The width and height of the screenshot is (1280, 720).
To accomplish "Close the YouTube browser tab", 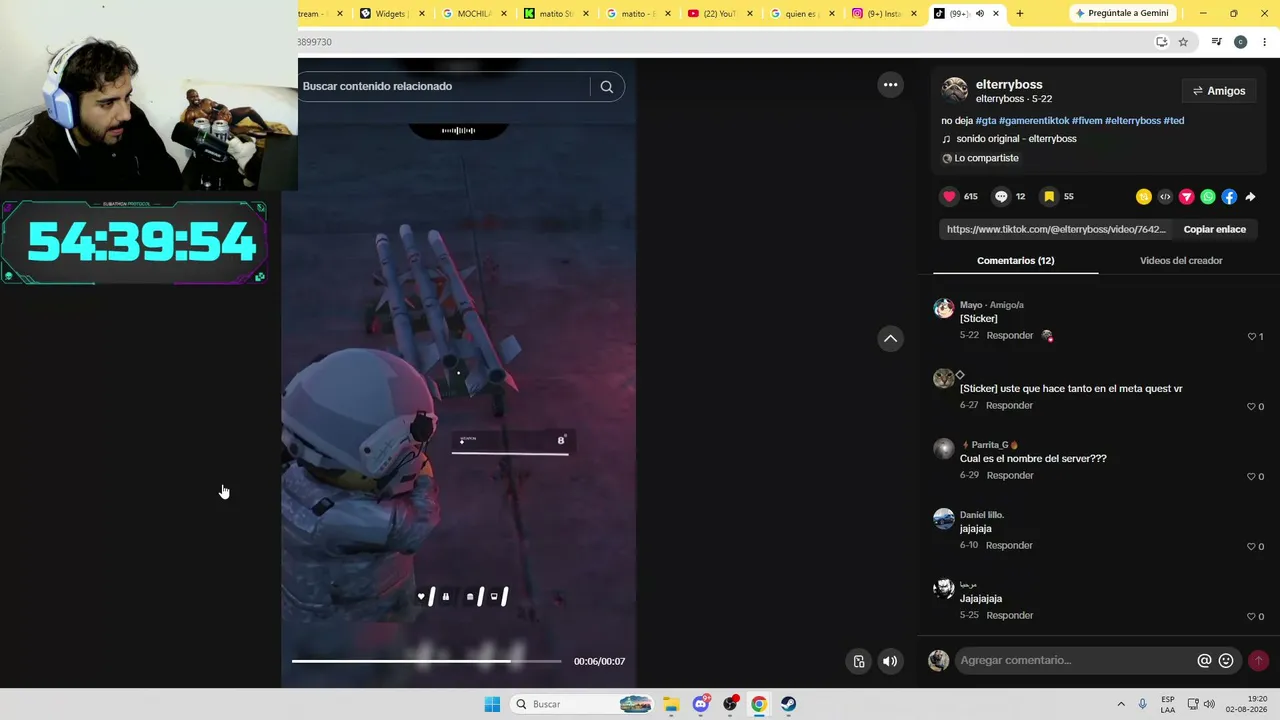I will [x=749, y=14].
